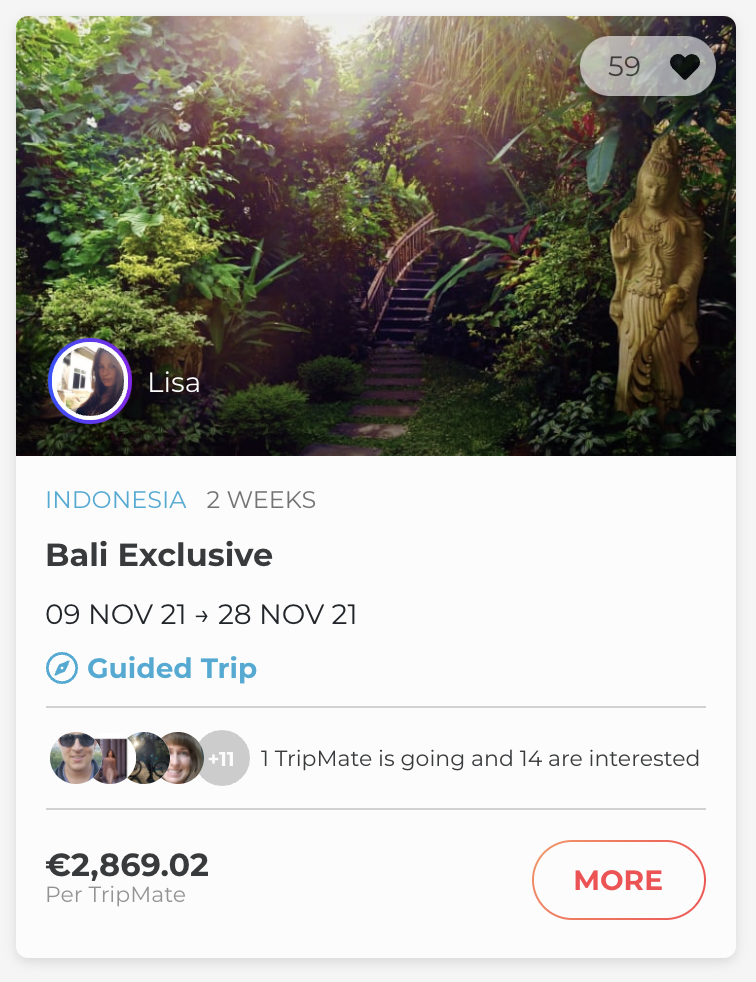The height and width of the screenshot is (982, 756).
Task: Click the €2,869.02 price
Action: click(x=127, y=864)
